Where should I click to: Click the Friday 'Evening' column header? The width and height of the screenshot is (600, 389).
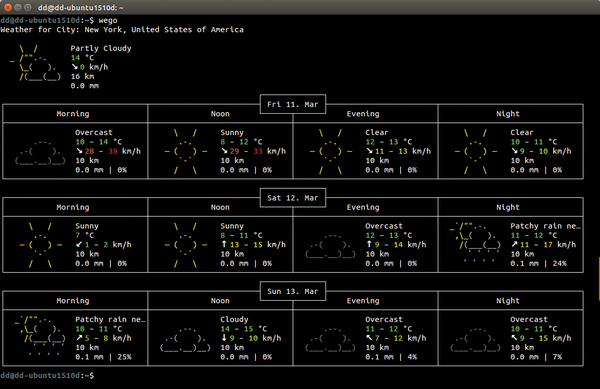[363, 114]
